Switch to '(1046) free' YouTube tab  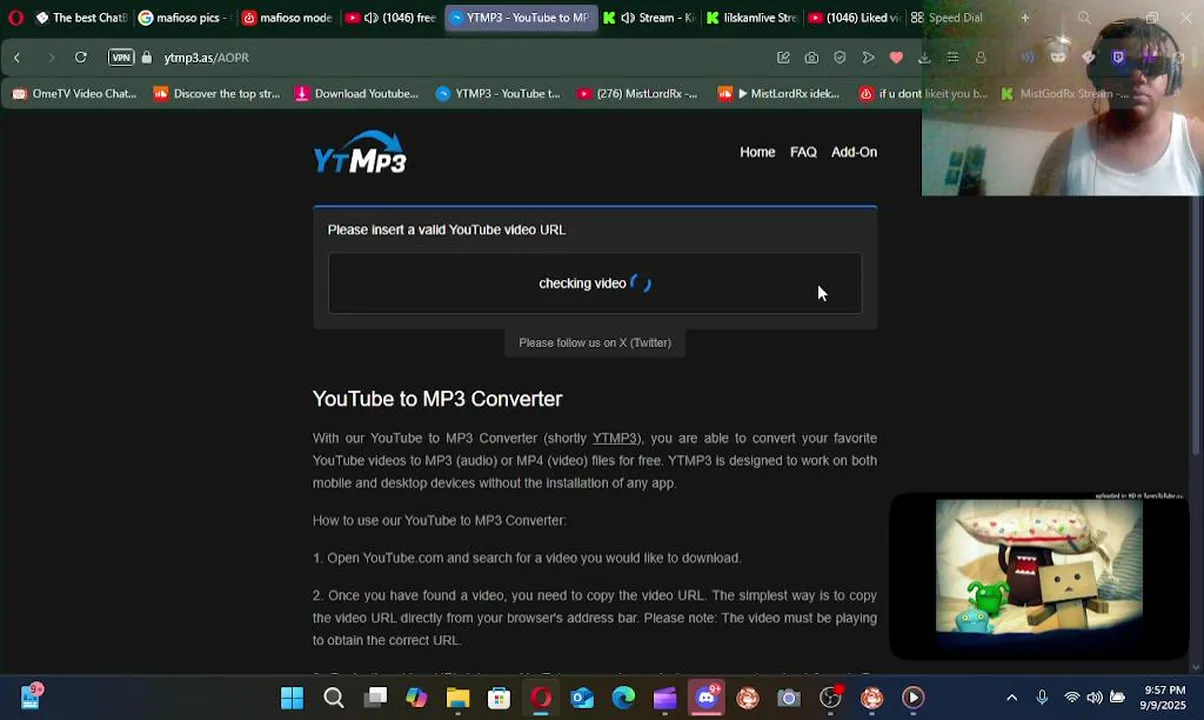point(391,18)
